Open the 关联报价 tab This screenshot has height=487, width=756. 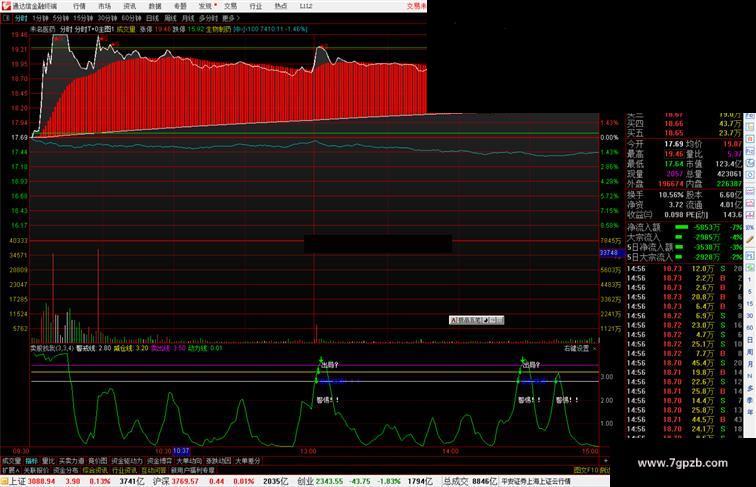pos(36,470)
